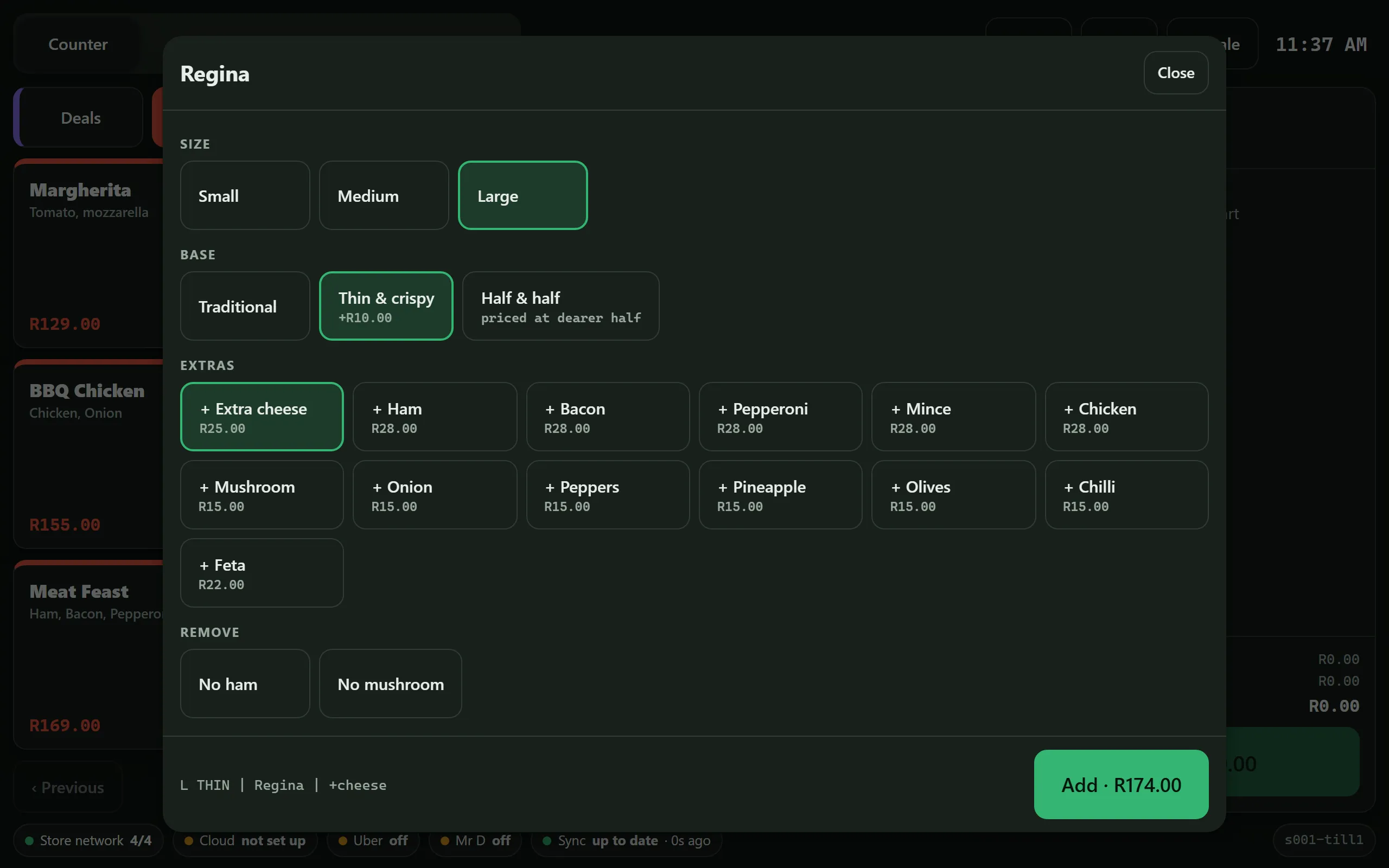Add Peppers extra topping

pyautogui.click(x=608, y=495)
